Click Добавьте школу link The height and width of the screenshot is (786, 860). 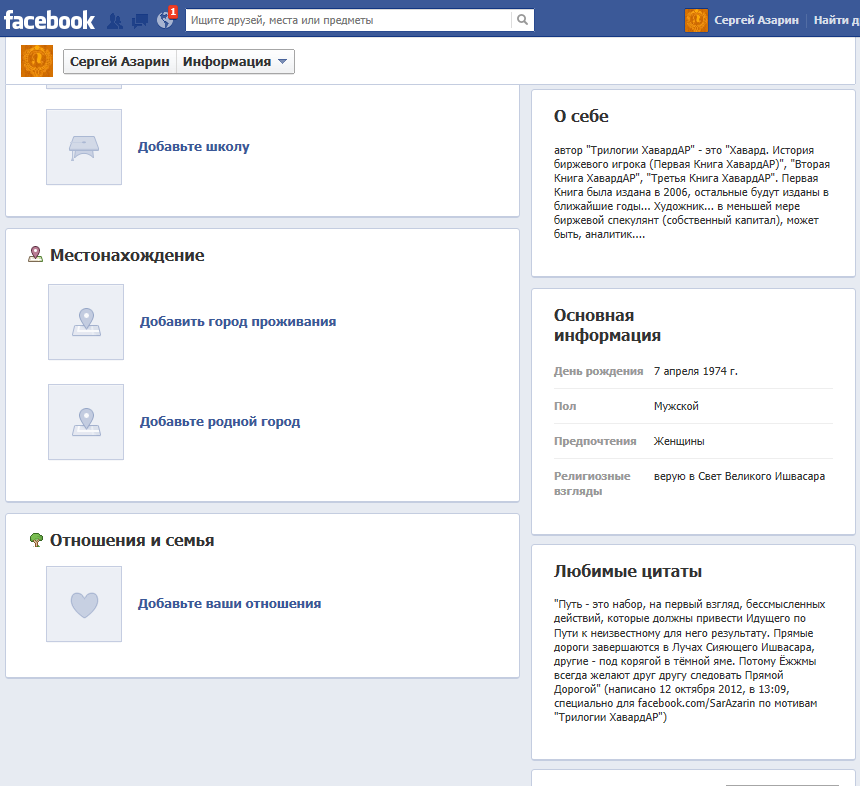click(x=193, y=146)
